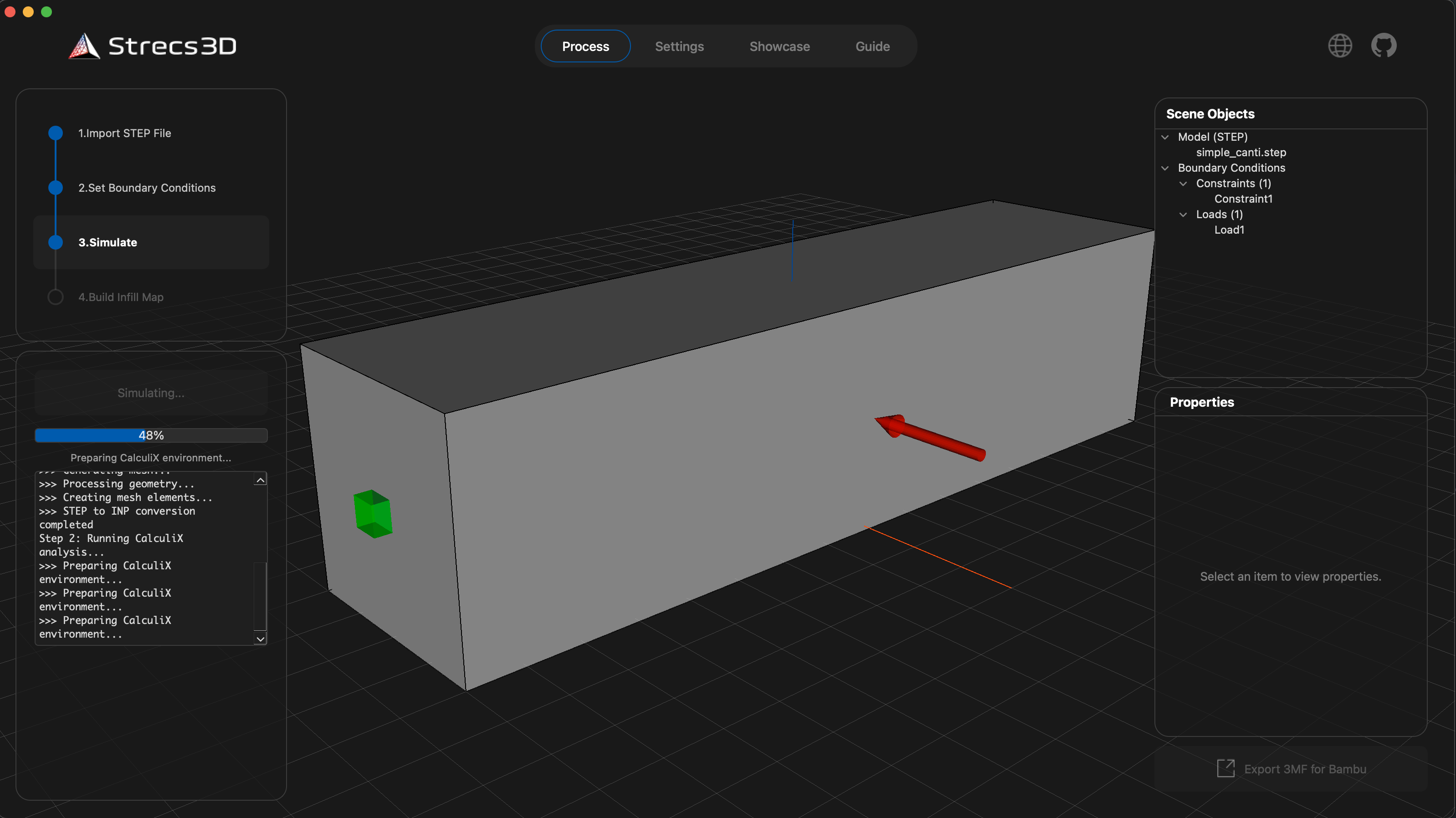
Task: Click the step indicator next to 3.Simulate
Action: pos(55,242)
